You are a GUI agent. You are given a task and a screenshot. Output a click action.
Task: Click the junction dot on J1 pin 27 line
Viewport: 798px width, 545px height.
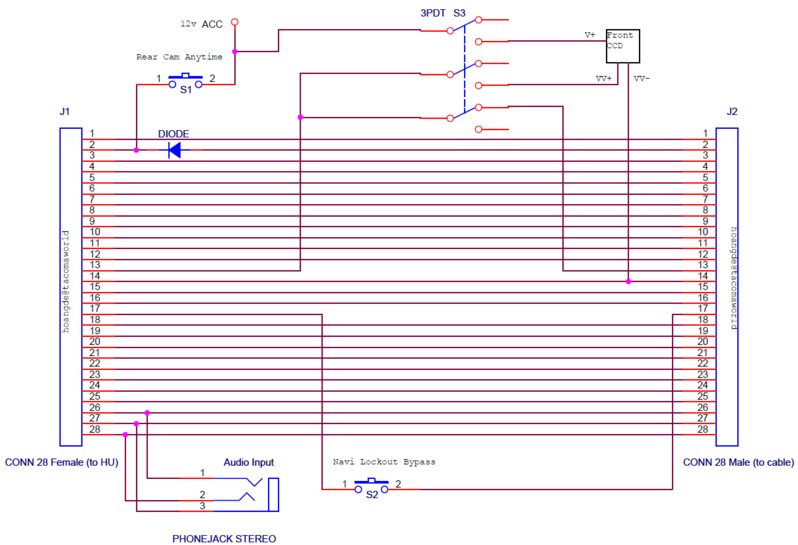pyautogui.click(x=136, y=423)
